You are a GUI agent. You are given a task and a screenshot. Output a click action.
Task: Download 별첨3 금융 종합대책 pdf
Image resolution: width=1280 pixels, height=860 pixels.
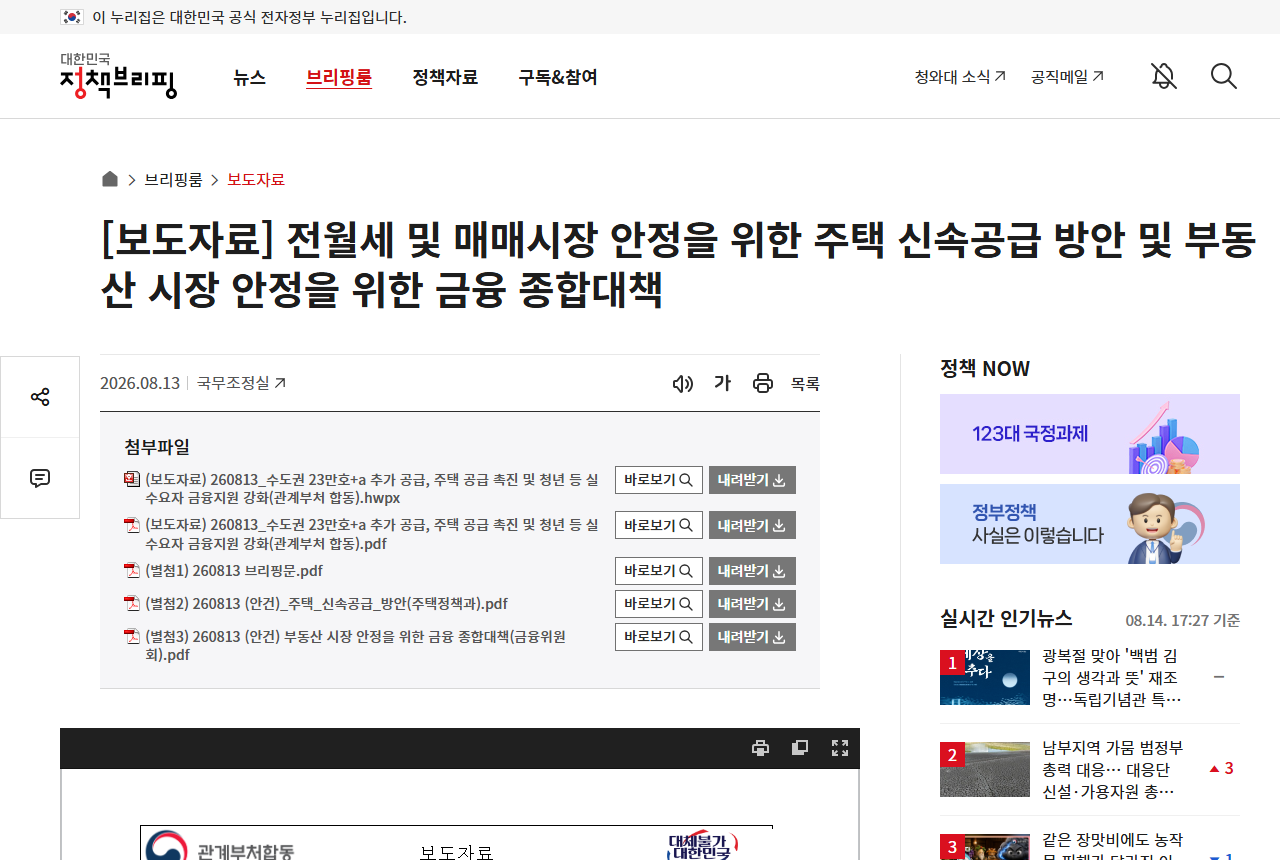[x=752, y=637]
